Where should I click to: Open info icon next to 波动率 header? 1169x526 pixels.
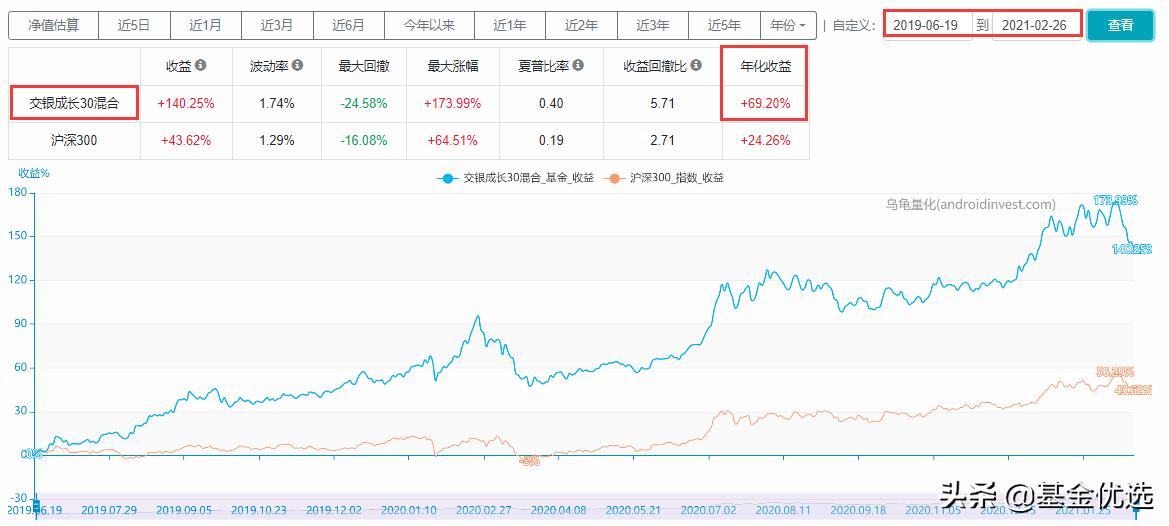point(297,66)
